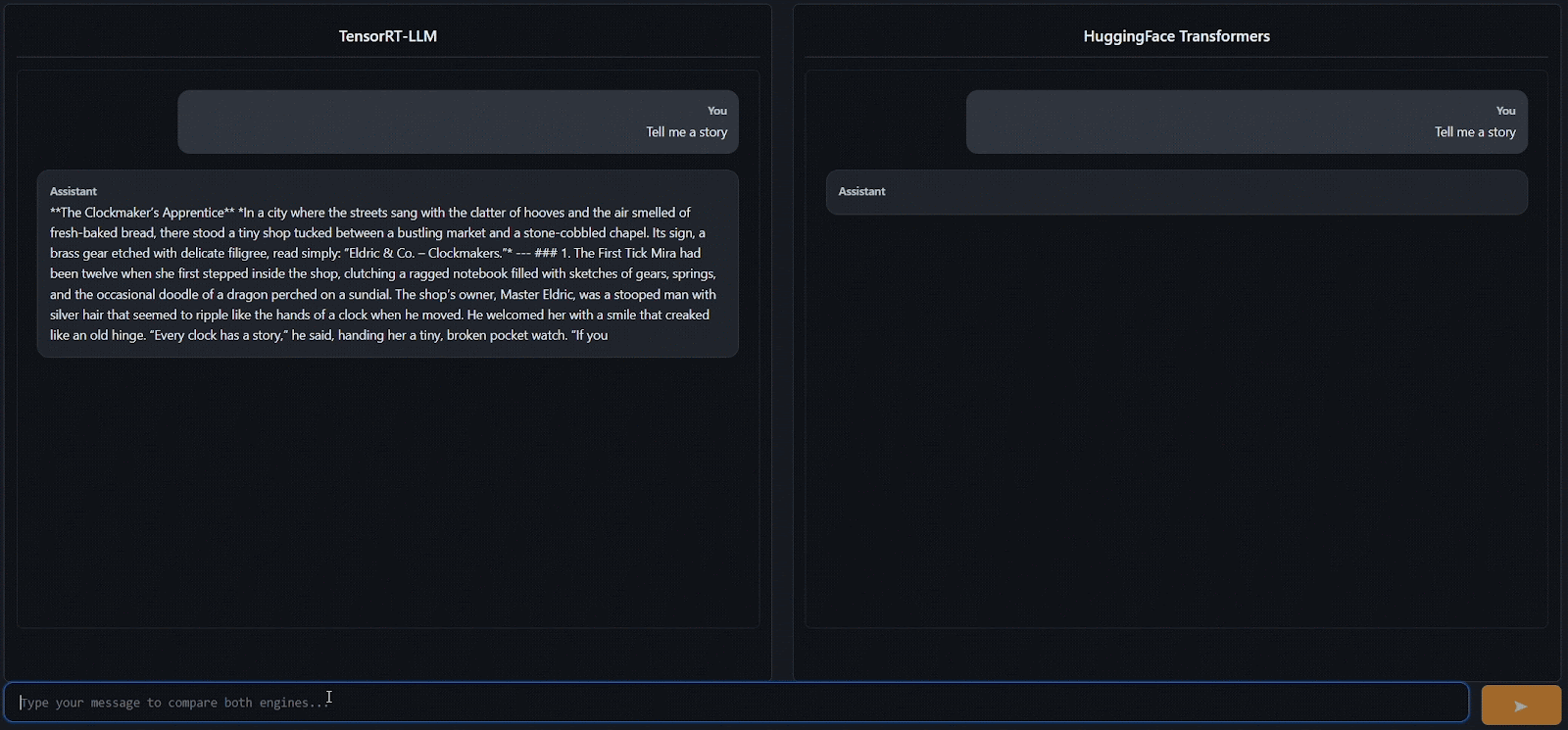Image resolution: width=1568 pixels, height=730 pixels.
Task: Click the Assistant label in the HuggingFace panel
Action: [x=861, y=191]
